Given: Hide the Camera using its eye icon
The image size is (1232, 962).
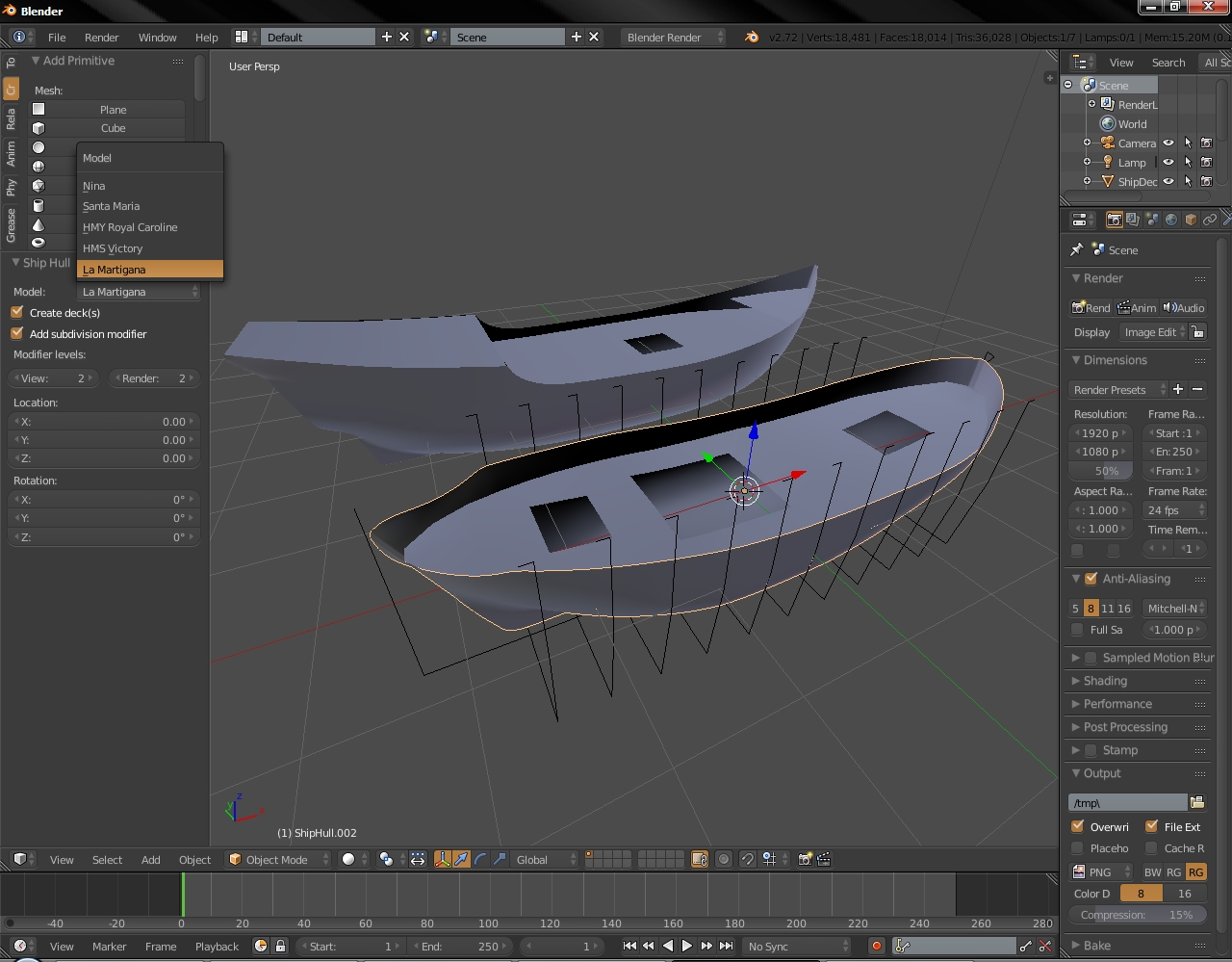Looking at the screenshot, I should click(x=1168, y=143).
